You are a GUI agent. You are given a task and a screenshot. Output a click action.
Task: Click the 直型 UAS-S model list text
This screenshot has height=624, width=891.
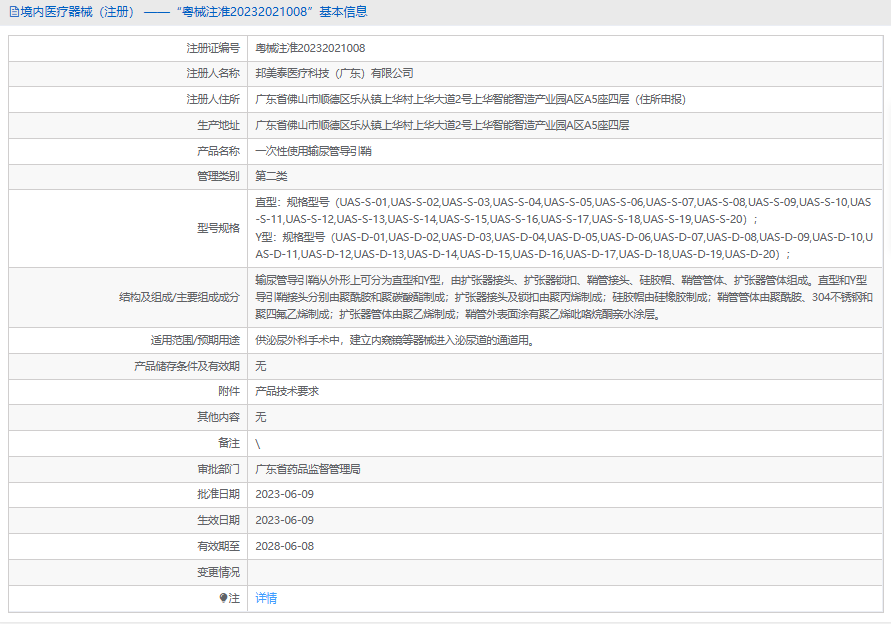click(x=563, y=211)
